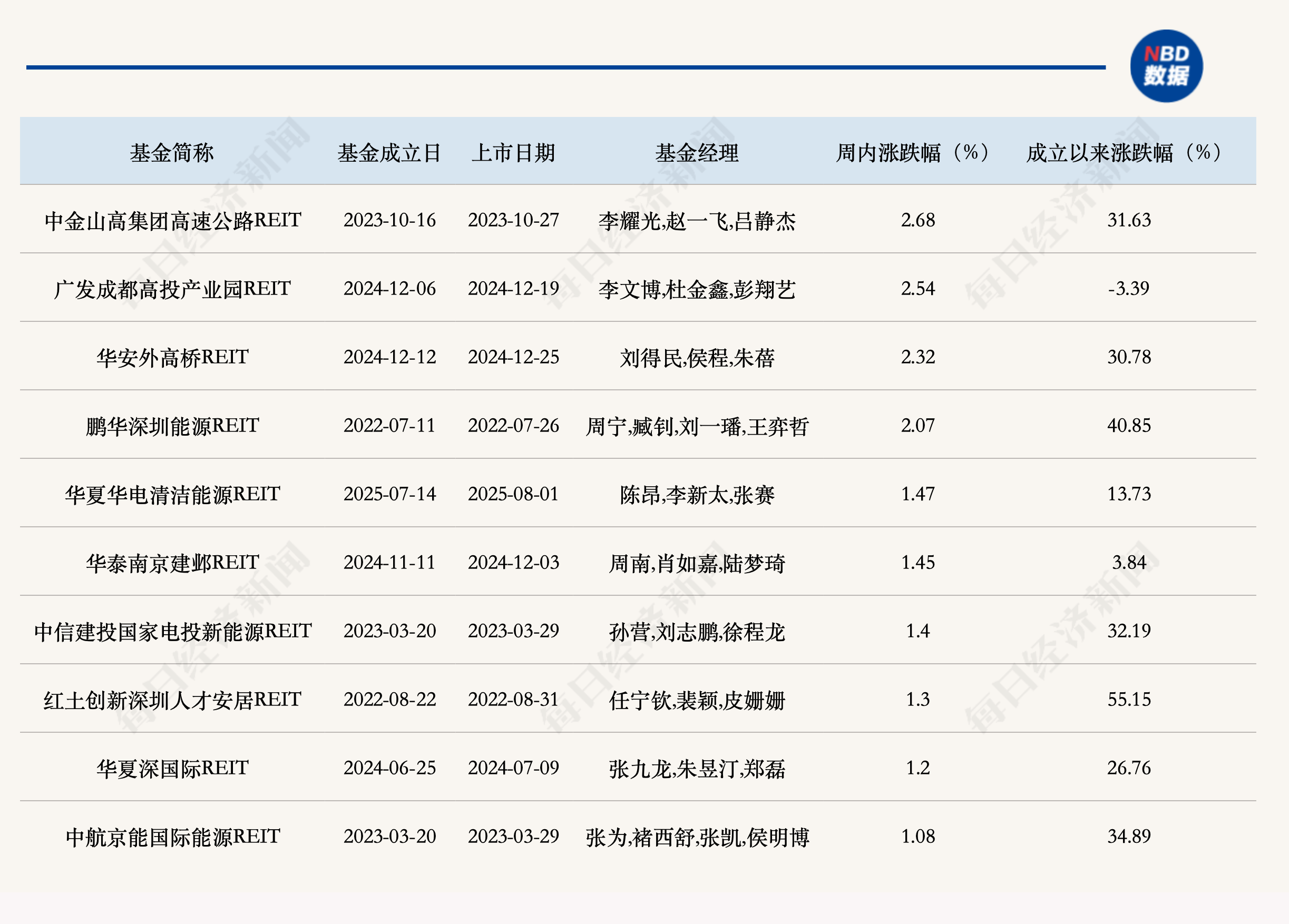Select listing date 2022-07-26
The height and width of the screenshot is (924, 1289).
coord(513,426)
